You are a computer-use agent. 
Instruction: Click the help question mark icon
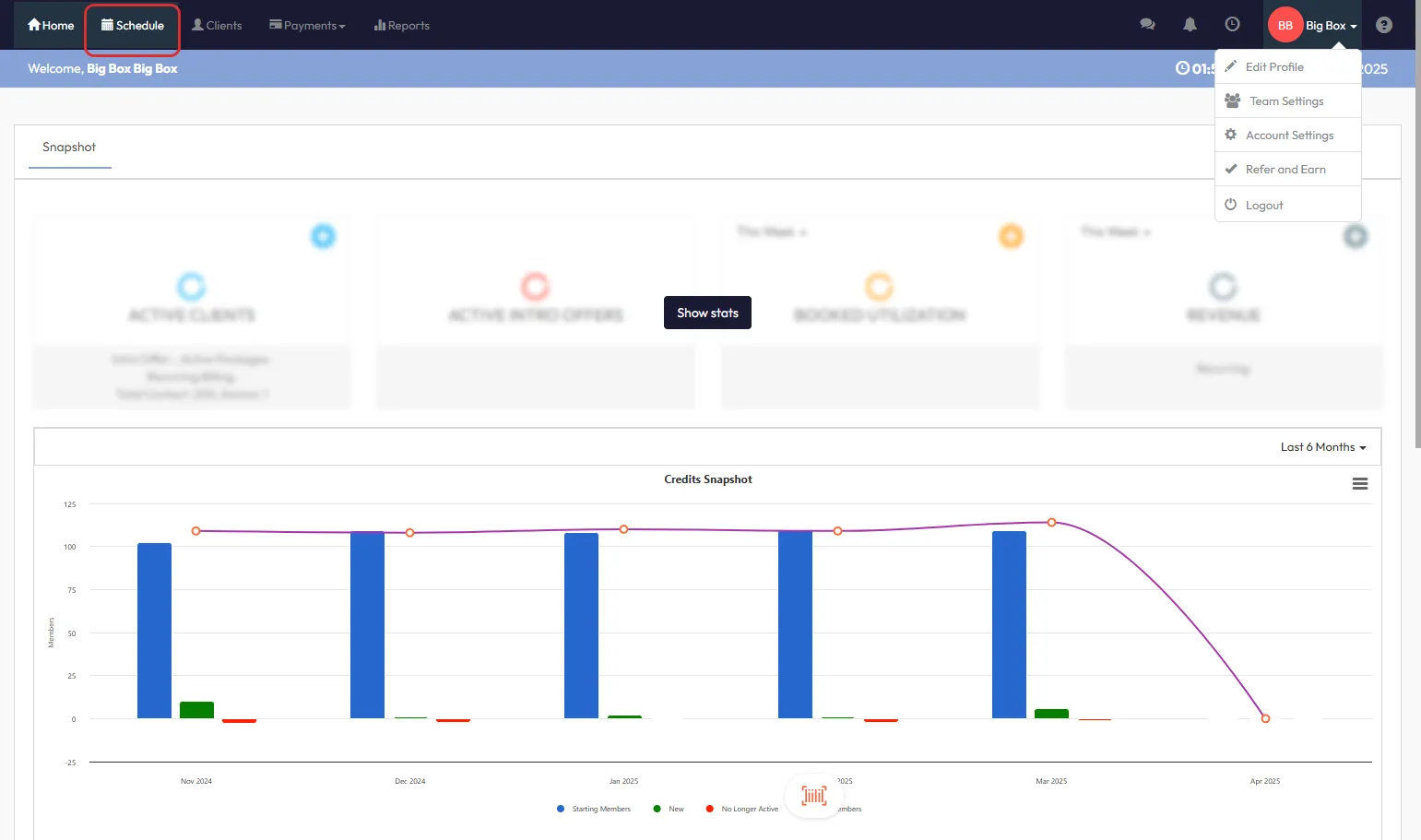point(1383,25)
